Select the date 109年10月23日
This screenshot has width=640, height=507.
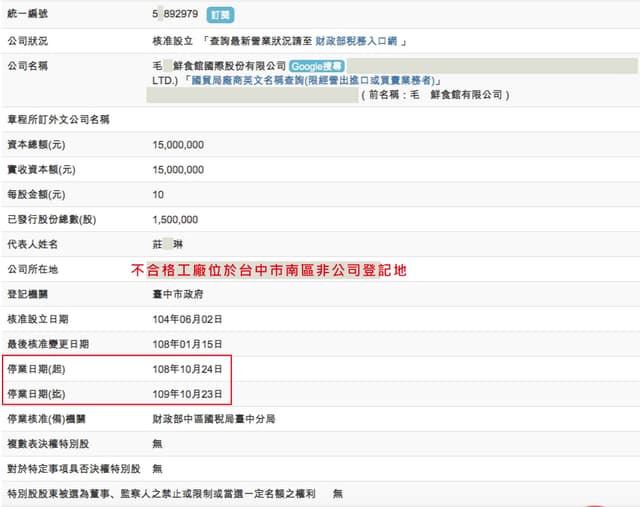(187, 394)
